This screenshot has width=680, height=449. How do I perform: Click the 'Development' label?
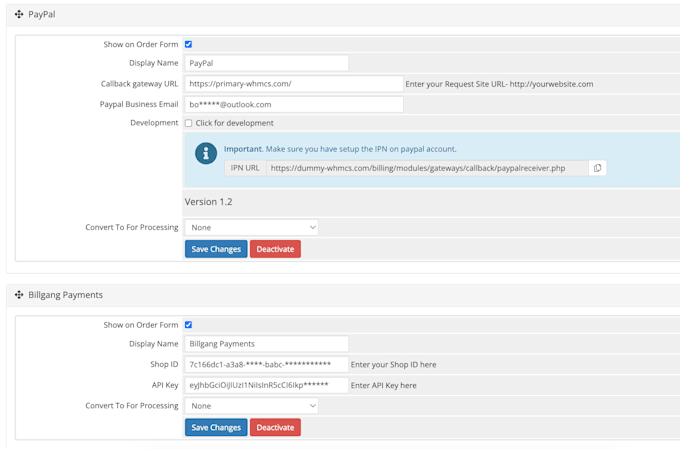click(x=154, y=123)
